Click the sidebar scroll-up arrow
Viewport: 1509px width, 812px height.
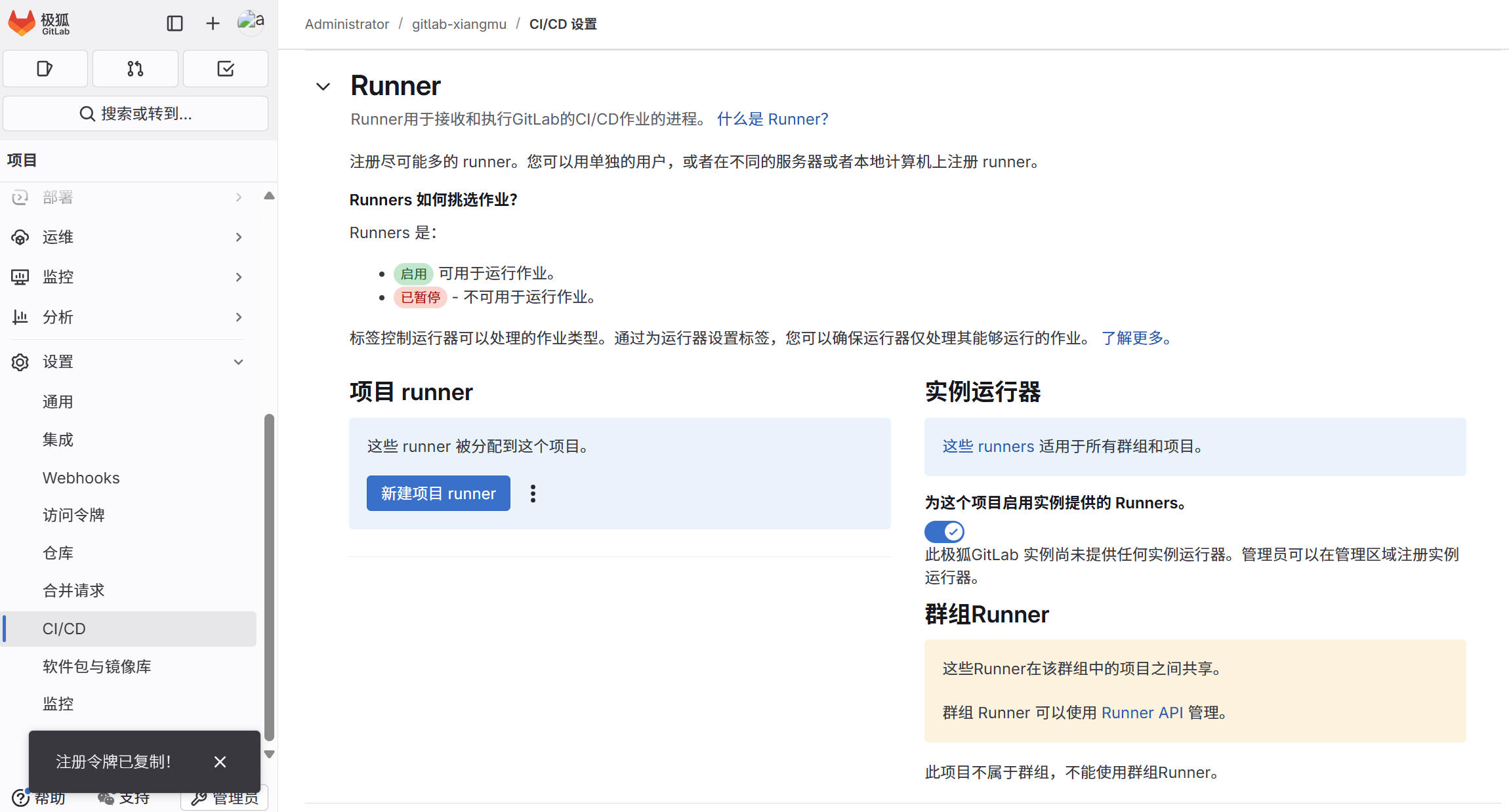[x=269, y=195]
